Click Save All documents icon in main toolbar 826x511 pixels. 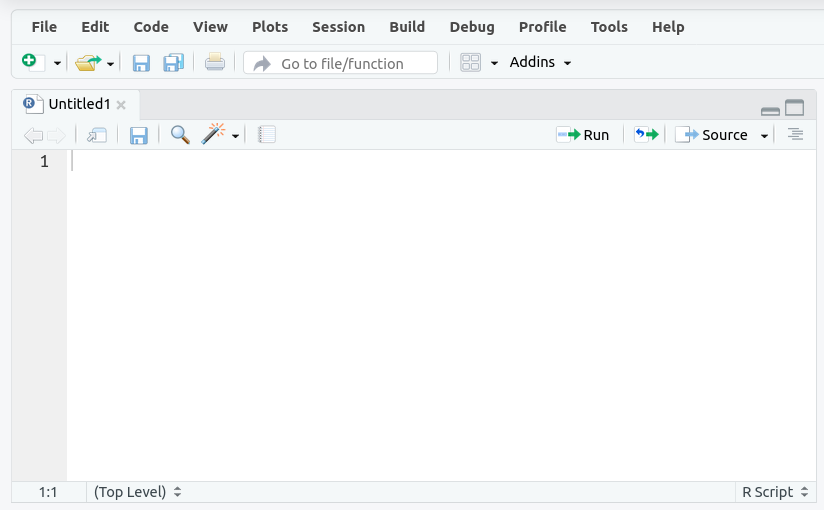click(174, 63)
